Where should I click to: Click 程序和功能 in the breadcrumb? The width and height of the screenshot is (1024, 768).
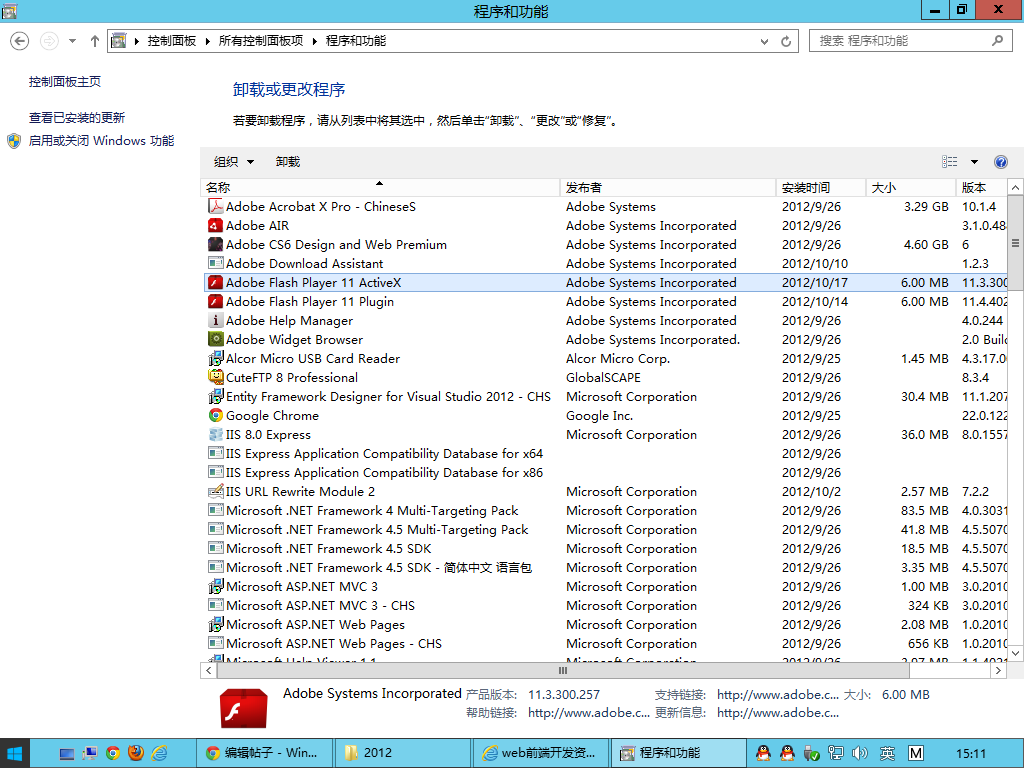[356, 41]
